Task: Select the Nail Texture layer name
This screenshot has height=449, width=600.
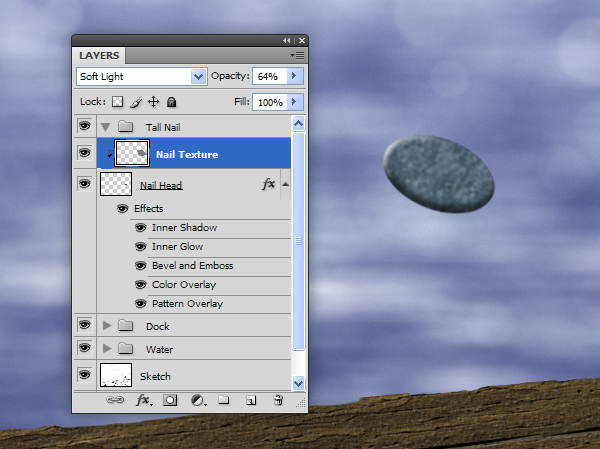Action: click(x=187, y=155)
